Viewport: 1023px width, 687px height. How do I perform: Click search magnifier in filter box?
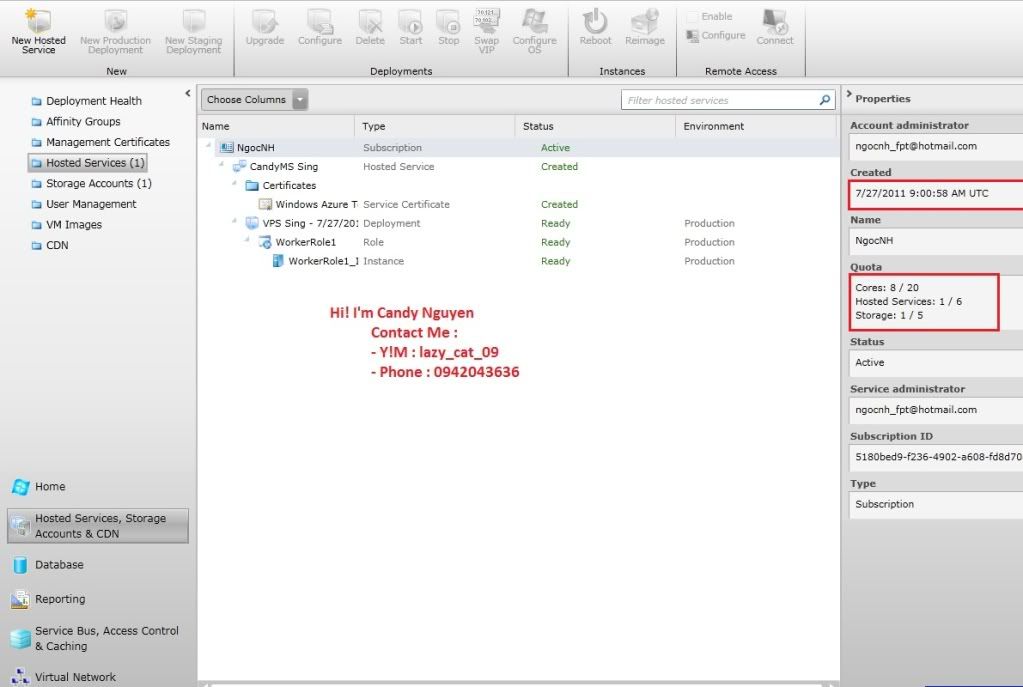click(825, 100)
